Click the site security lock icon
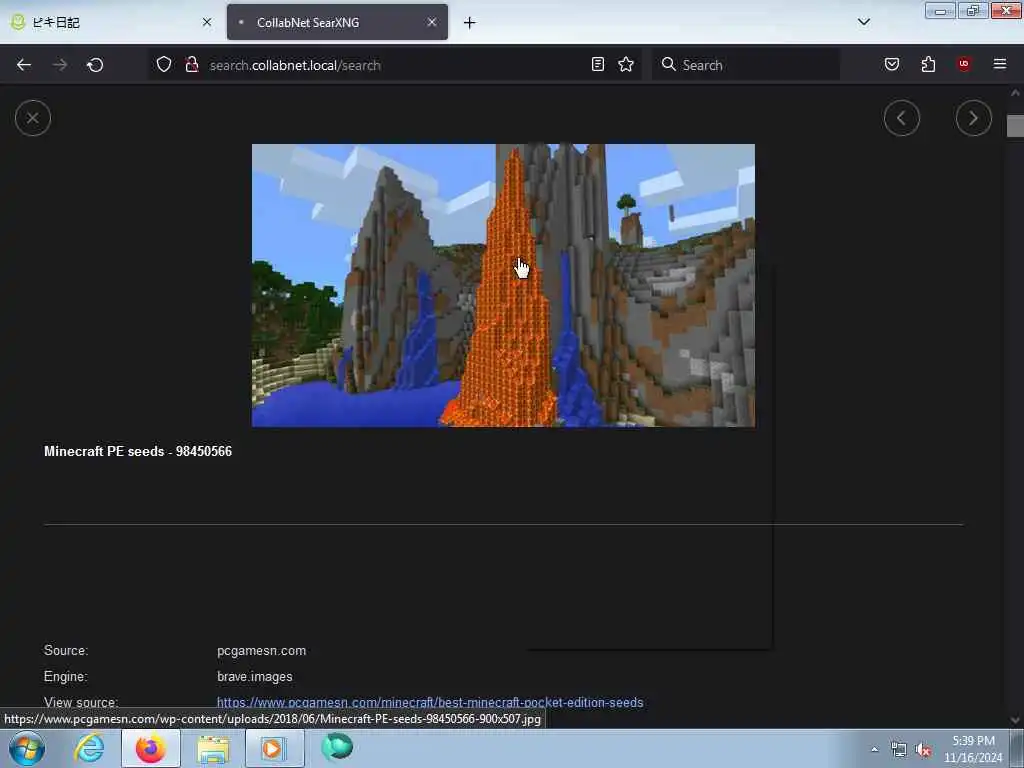The width and height of the screenshot is (1024, 768). click(x=191, y=65)
